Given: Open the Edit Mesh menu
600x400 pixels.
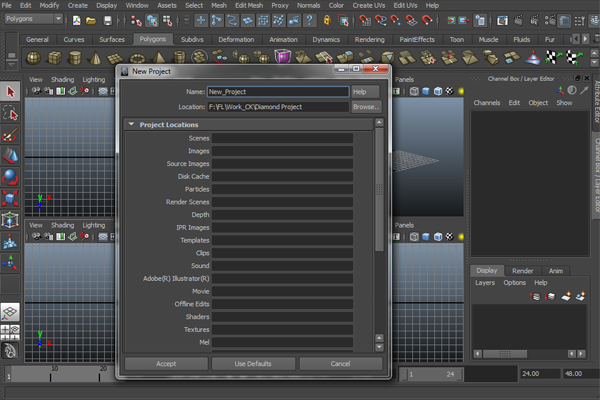Looking at the screenshot, I should point(249,5).
